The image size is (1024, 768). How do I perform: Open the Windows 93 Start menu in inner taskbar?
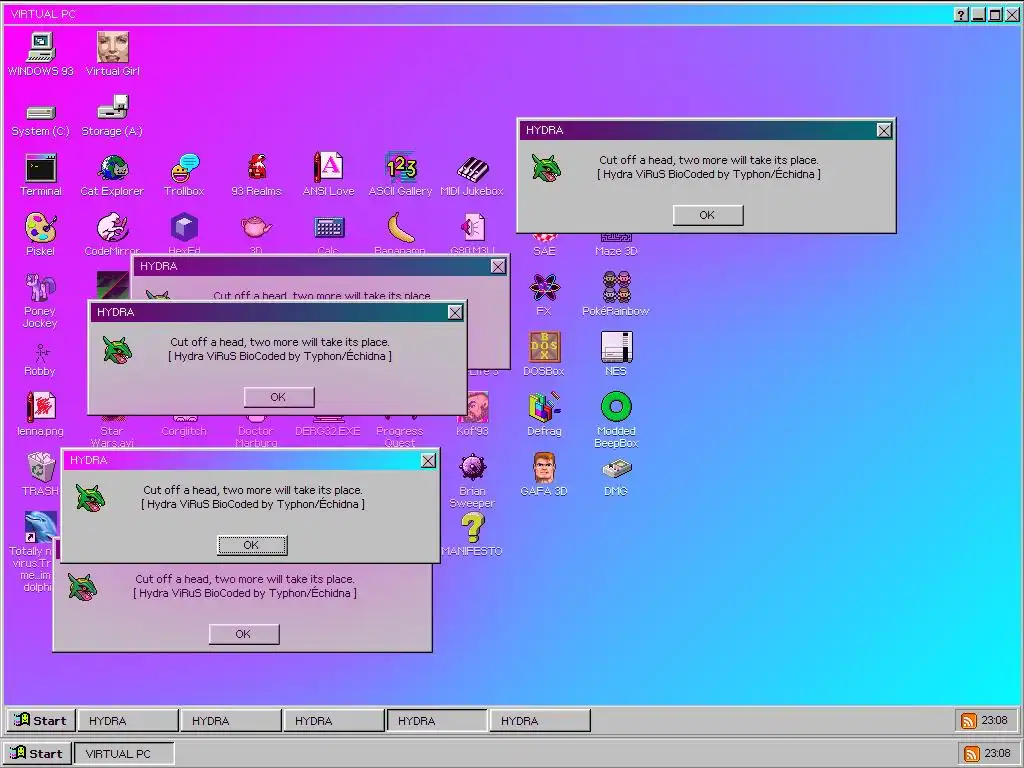40,720
